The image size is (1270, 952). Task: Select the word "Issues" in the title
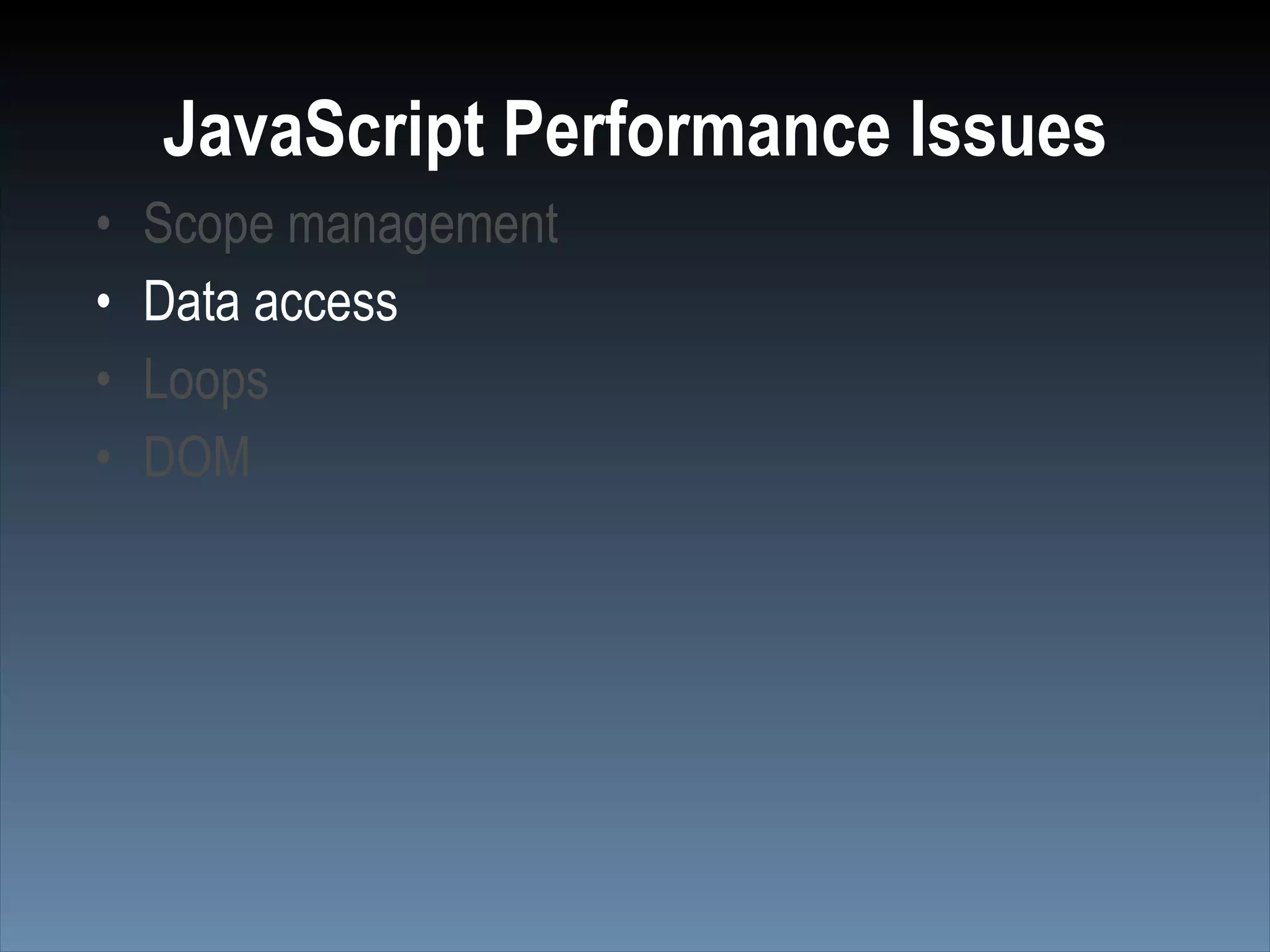tap(1007, 131)
